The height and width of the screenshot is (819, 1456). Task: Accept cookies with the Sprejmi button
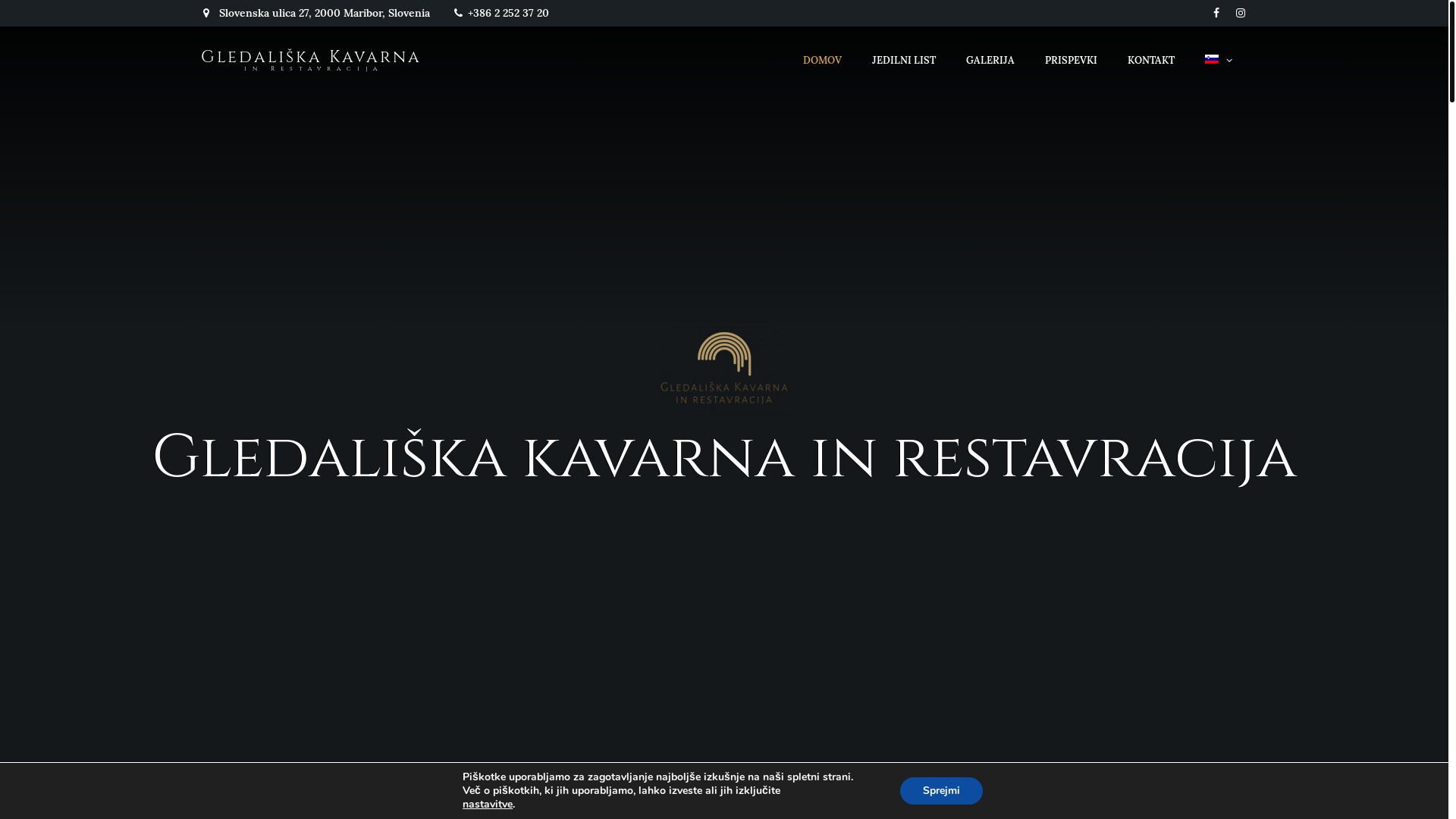[x=941, y=791]
